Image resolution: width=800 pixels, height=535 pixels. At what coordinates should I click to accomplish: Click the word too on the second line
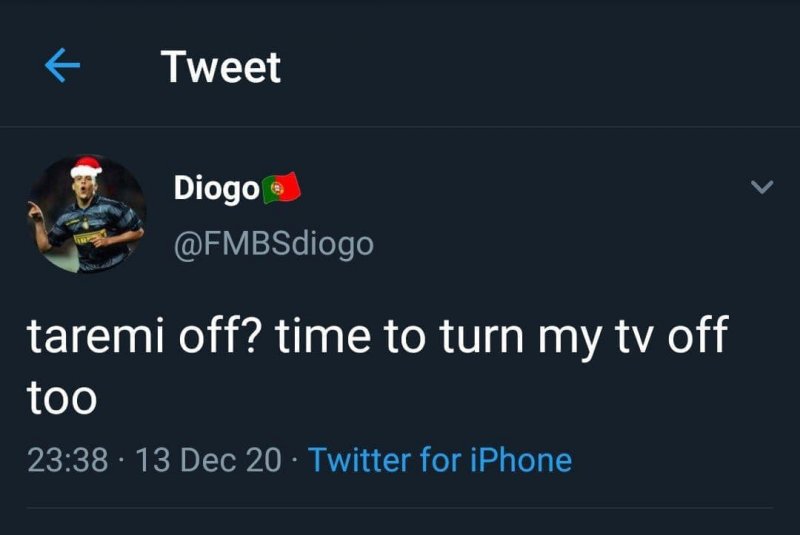62,398
